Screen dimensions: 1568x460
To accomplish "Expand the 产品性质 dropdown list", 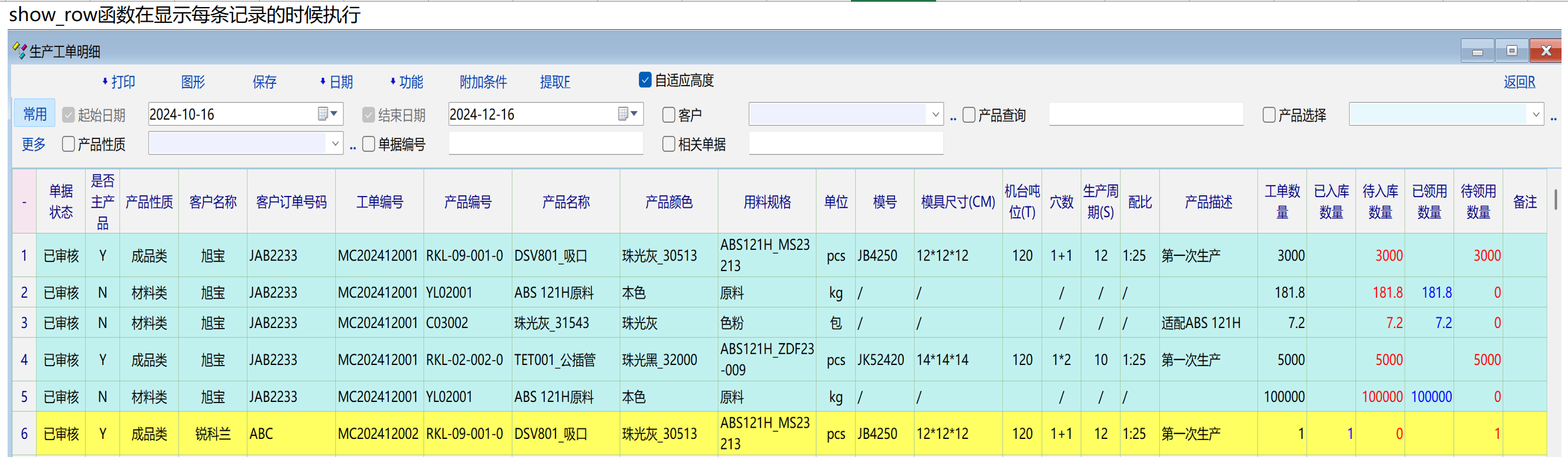I will tap(335, 144).
